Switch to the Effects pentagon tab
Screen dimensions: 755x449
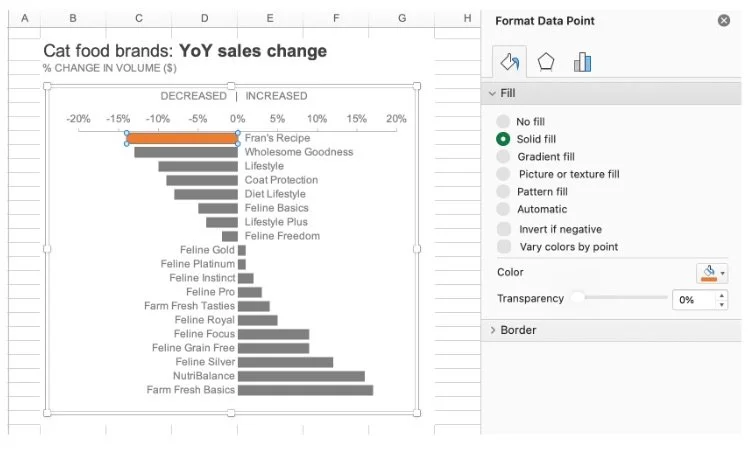(x=546, y=62)
